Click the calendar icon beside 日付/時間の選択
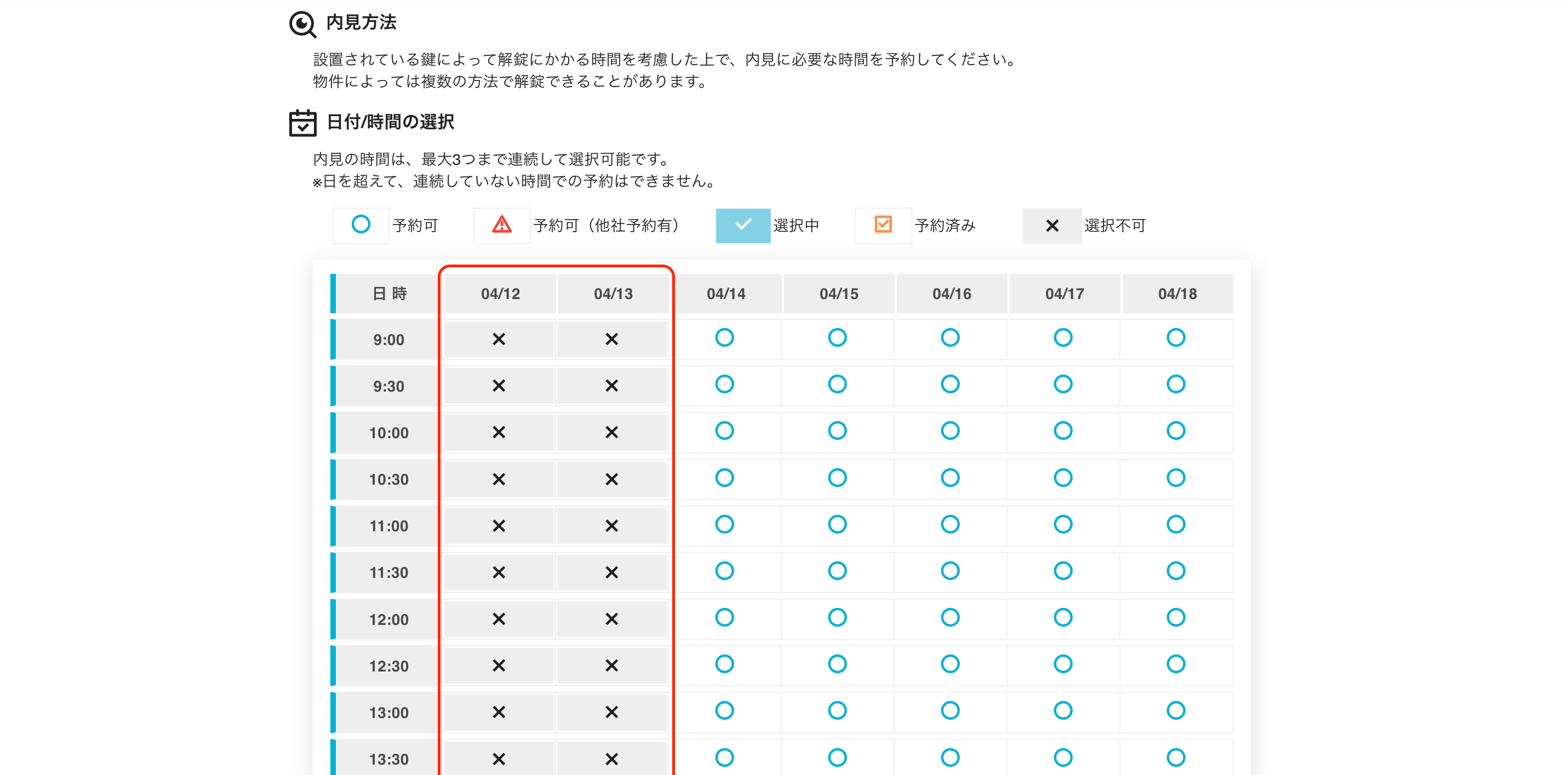1568x775 pixels. point(302,123)
